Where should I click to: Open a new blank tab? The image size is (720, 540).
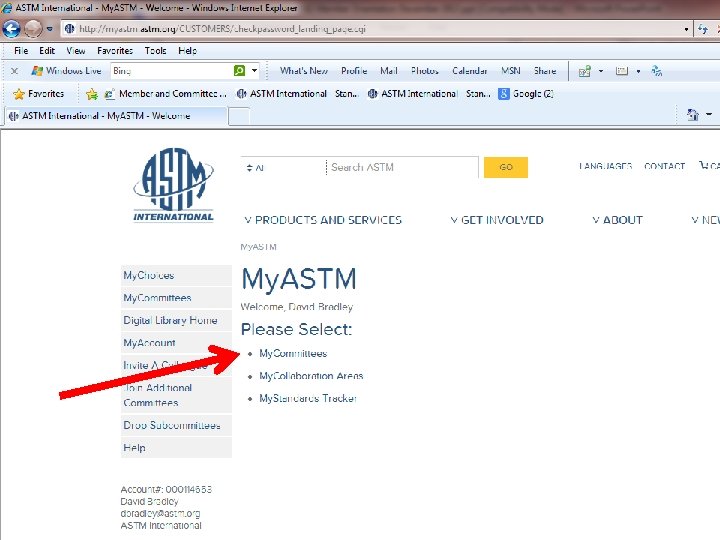pos(239,116)
